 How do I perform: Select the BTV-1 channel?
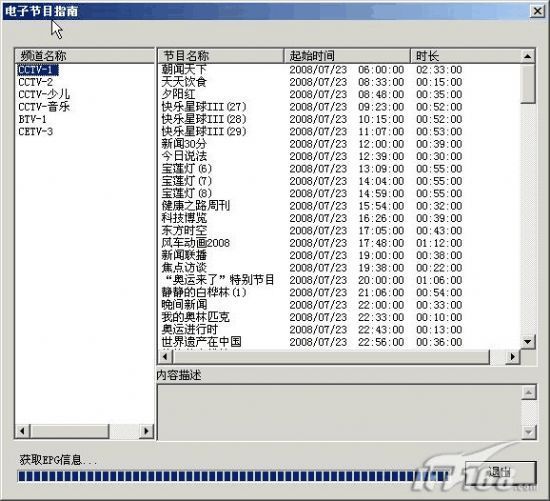coord(32,119)
